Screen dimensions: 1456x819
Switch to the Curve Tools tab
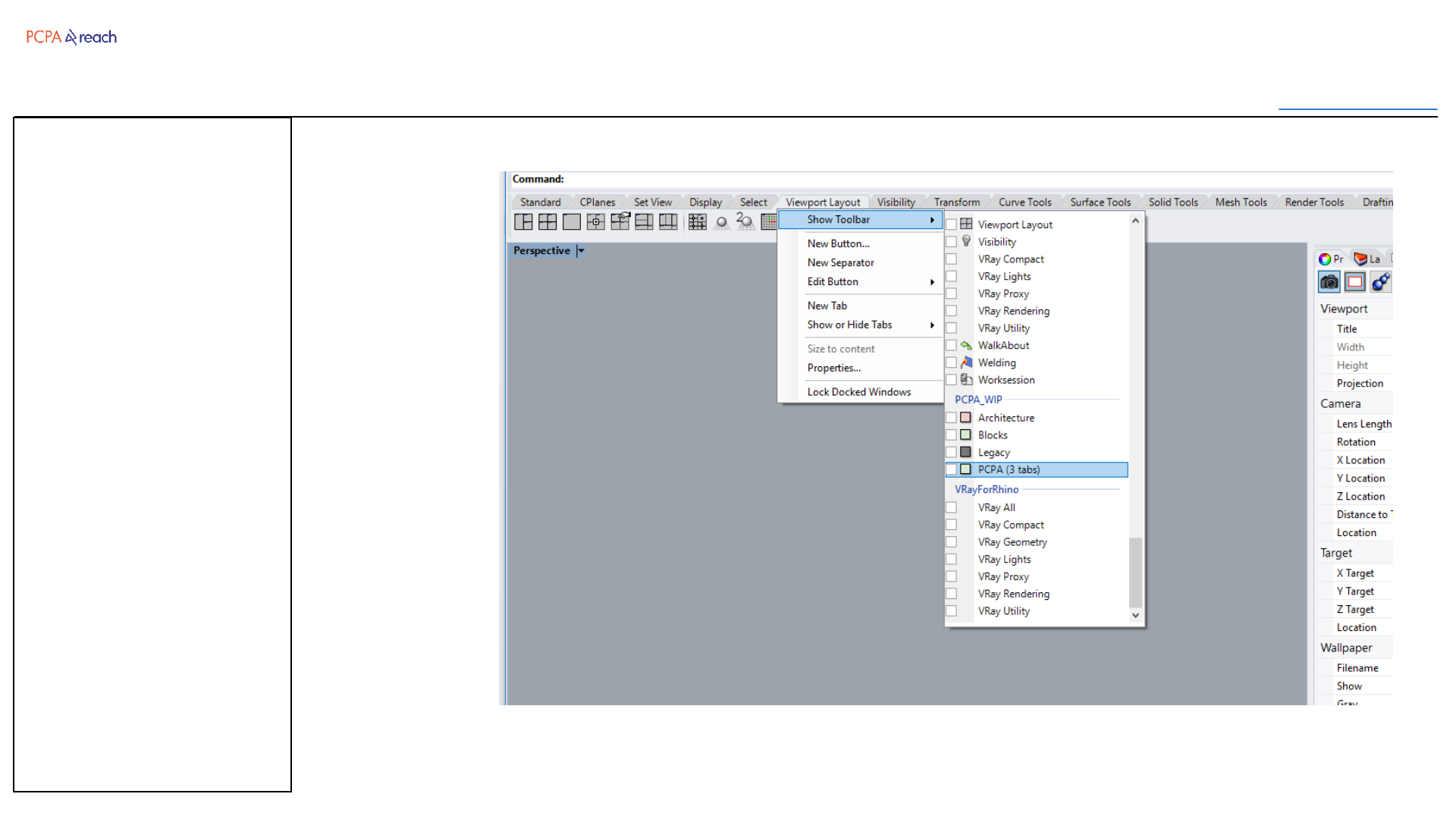coord(1025,202)
